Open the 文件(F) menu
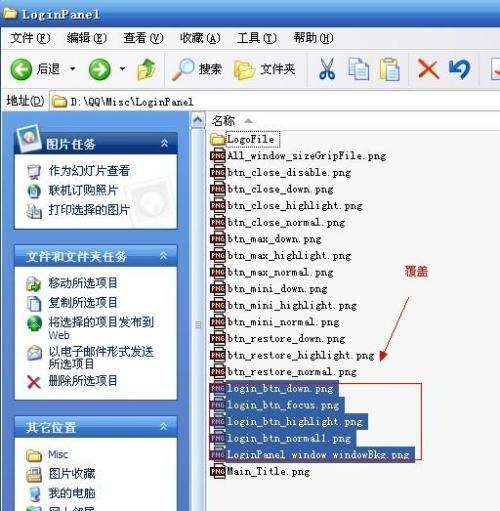This screenshot has height=511, width=500. [30, 38]
